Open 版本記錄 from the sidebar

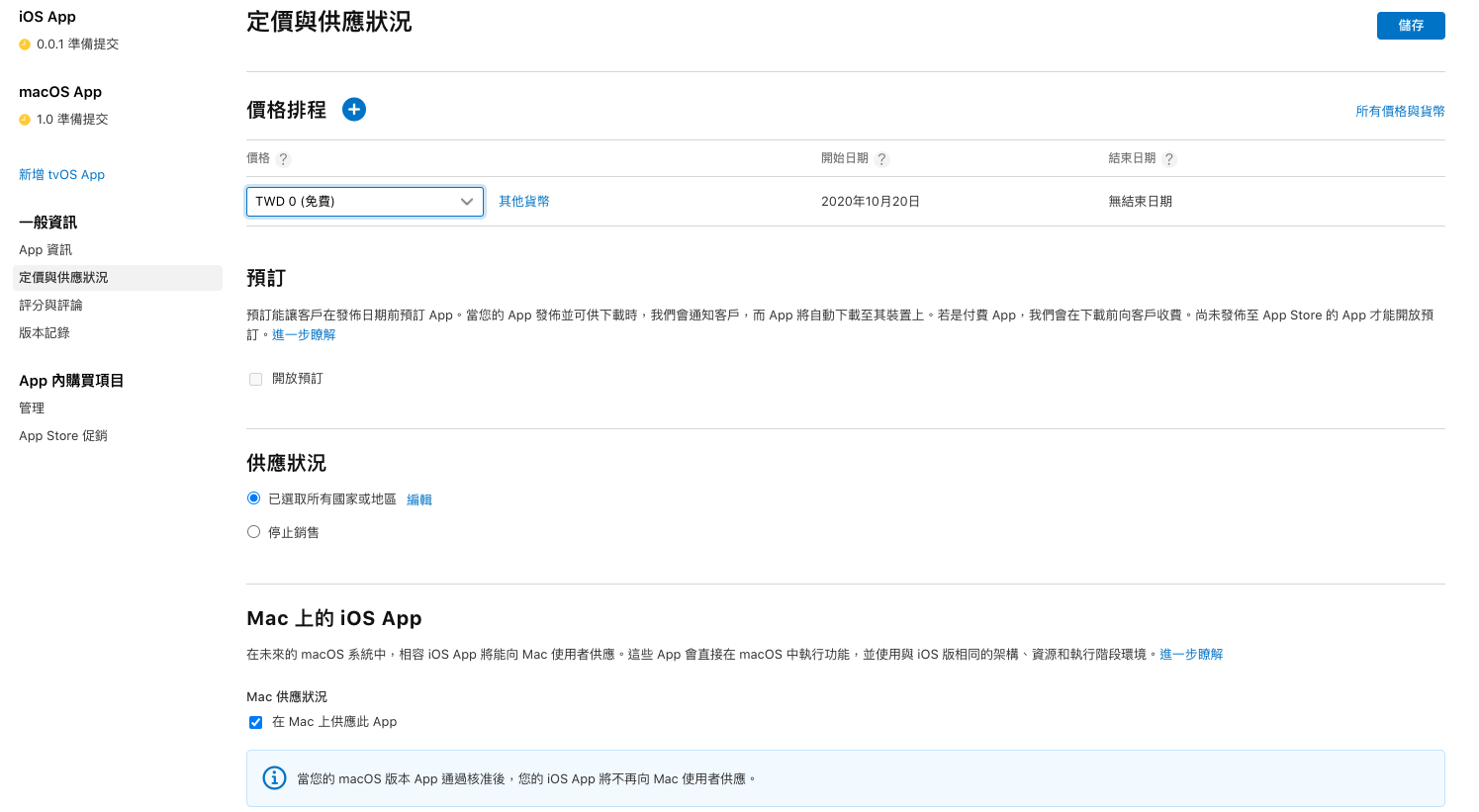[45, 333]
